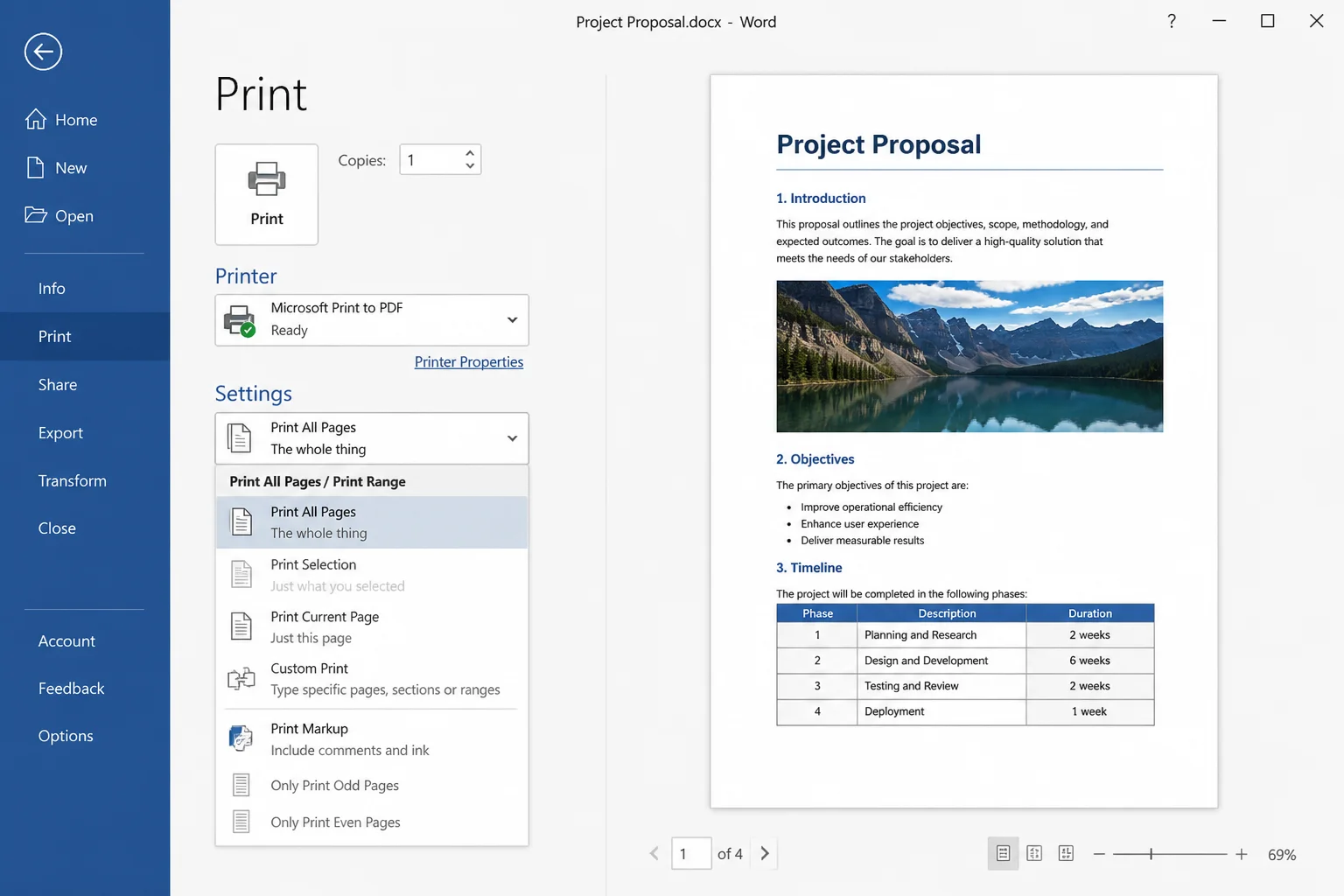Click the 69% zoom level
The height and width of the screenshot is (896, 1344).
1282,855
